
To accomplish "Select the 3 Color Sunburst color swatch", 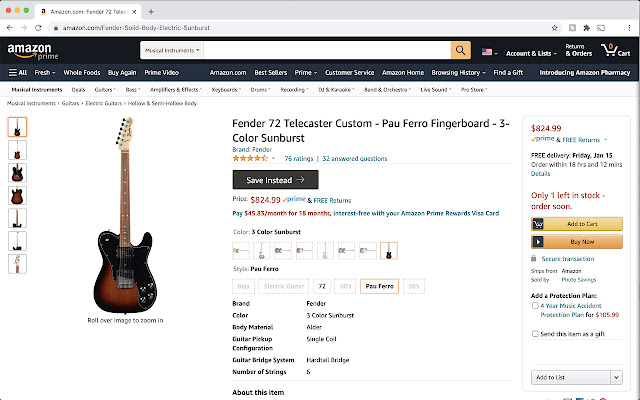I will click(x=389, y=250).
